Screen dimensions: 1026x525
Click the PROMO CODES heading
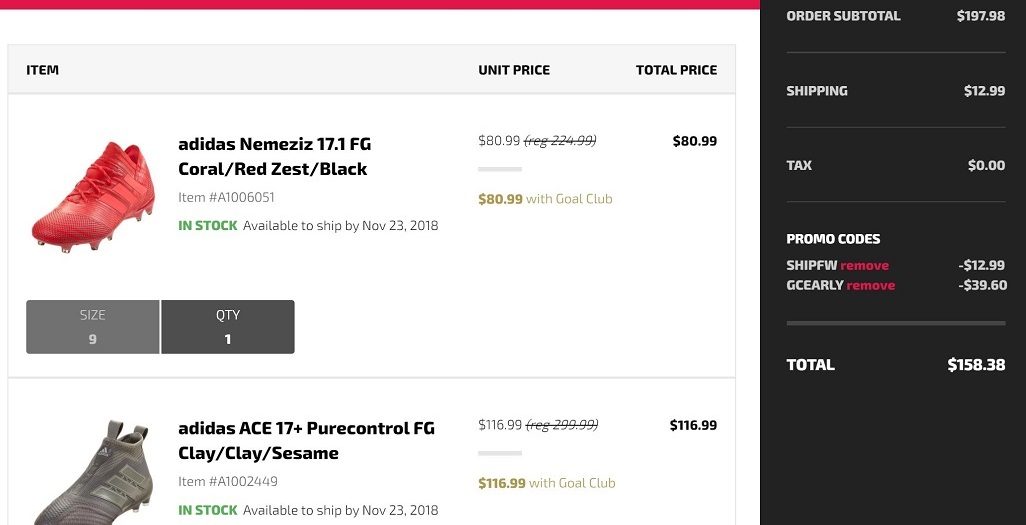click(x=833, y=239)
